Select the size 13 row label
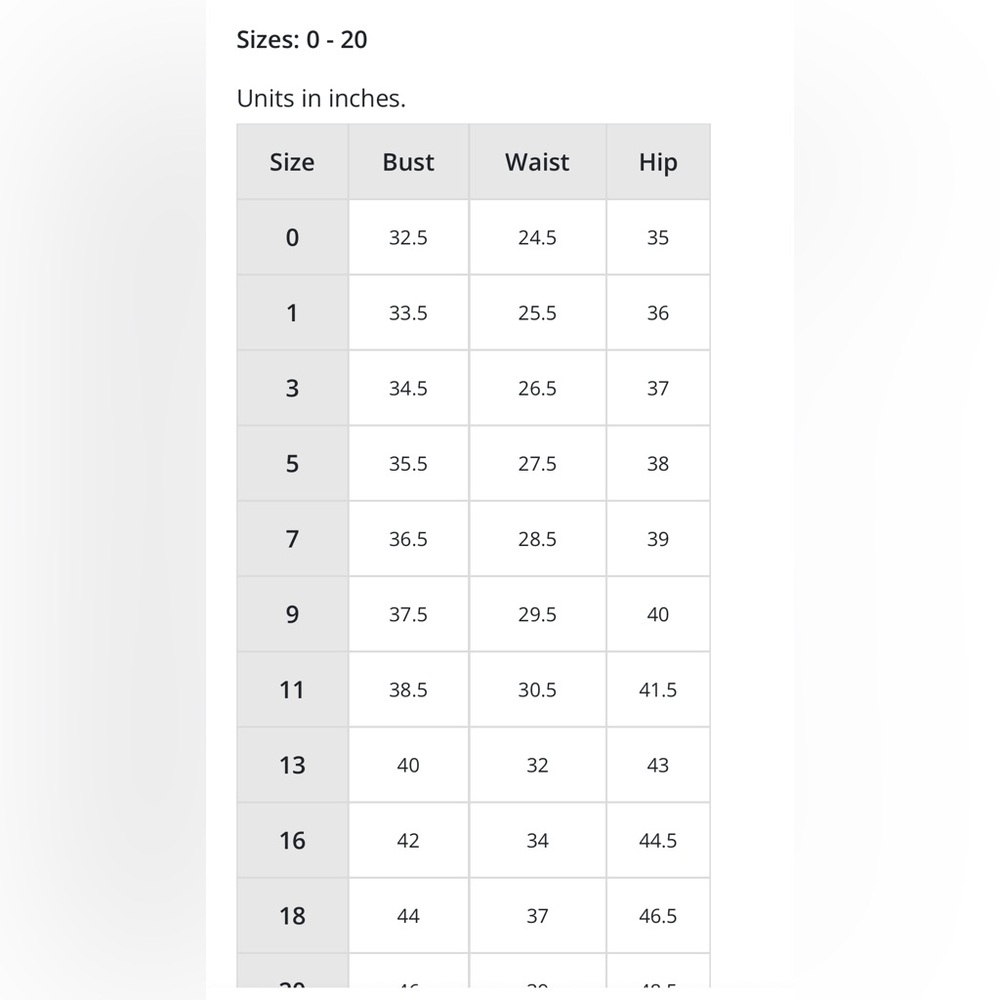The width and height of the screenshot is (1000, 1000). point(292,765)
